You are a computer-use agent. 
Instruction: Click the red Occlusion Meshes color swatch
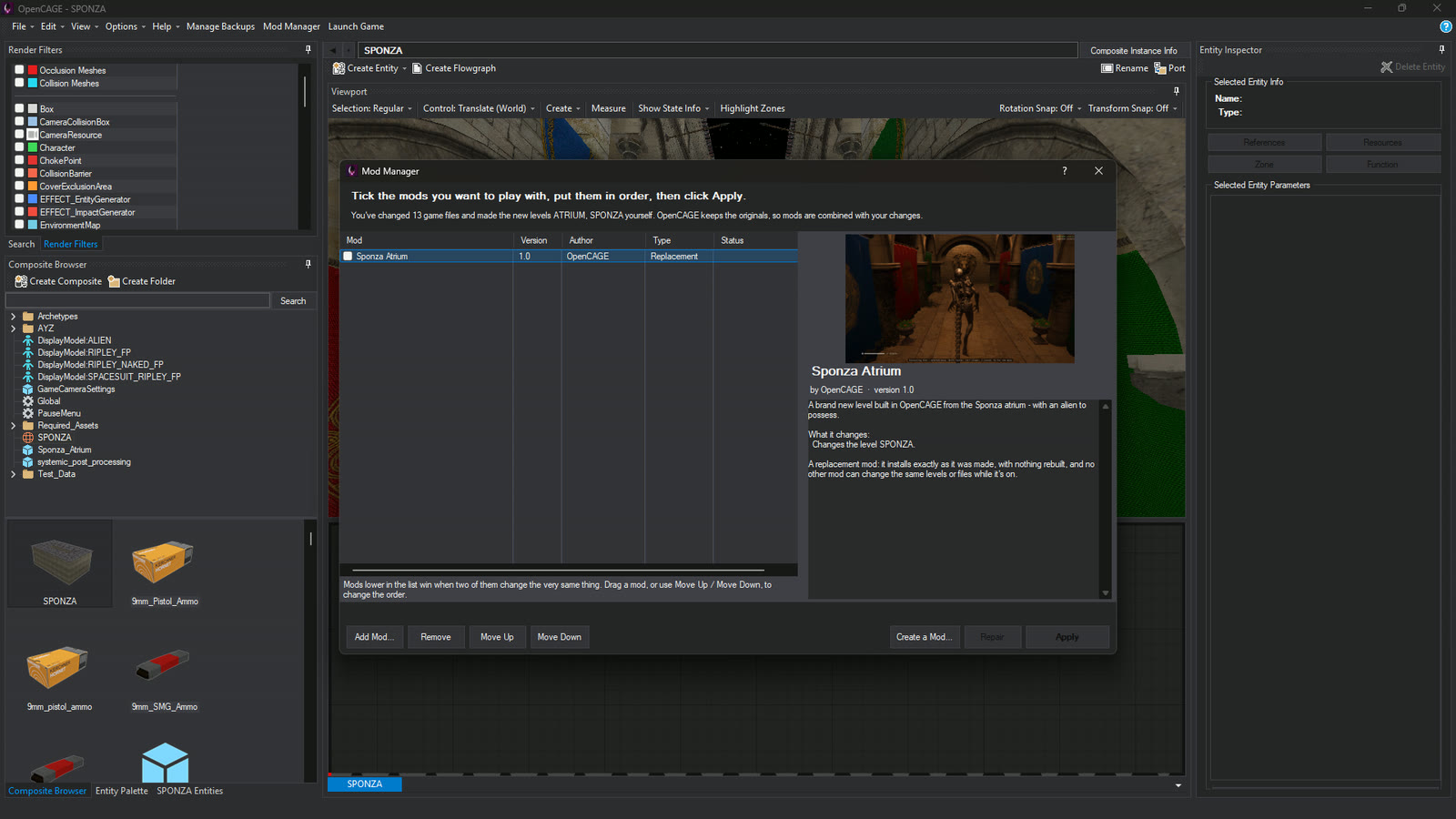pos(33,70)
